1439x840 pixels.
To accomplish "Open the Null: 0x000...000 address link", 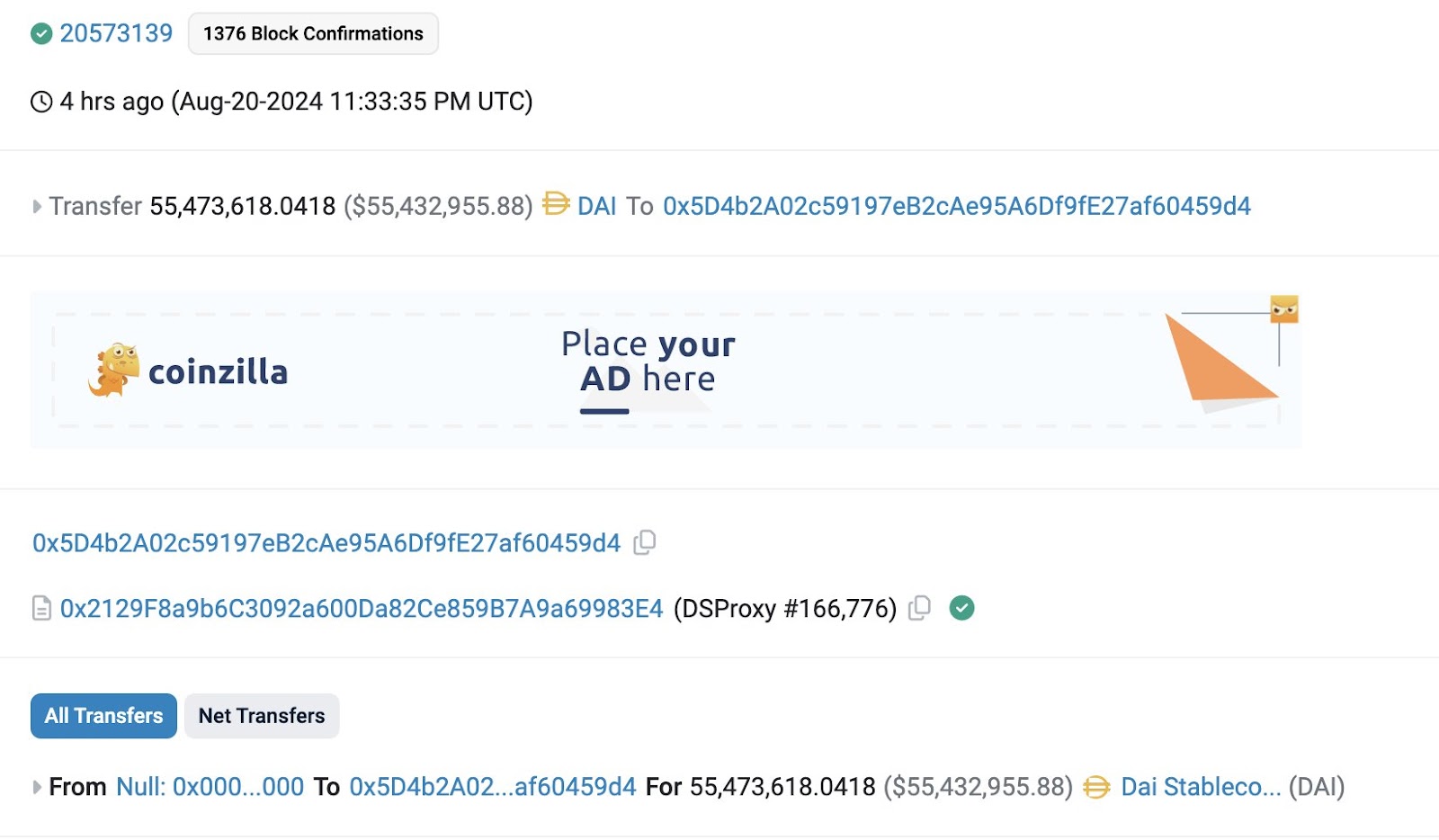I will (210, 787).
